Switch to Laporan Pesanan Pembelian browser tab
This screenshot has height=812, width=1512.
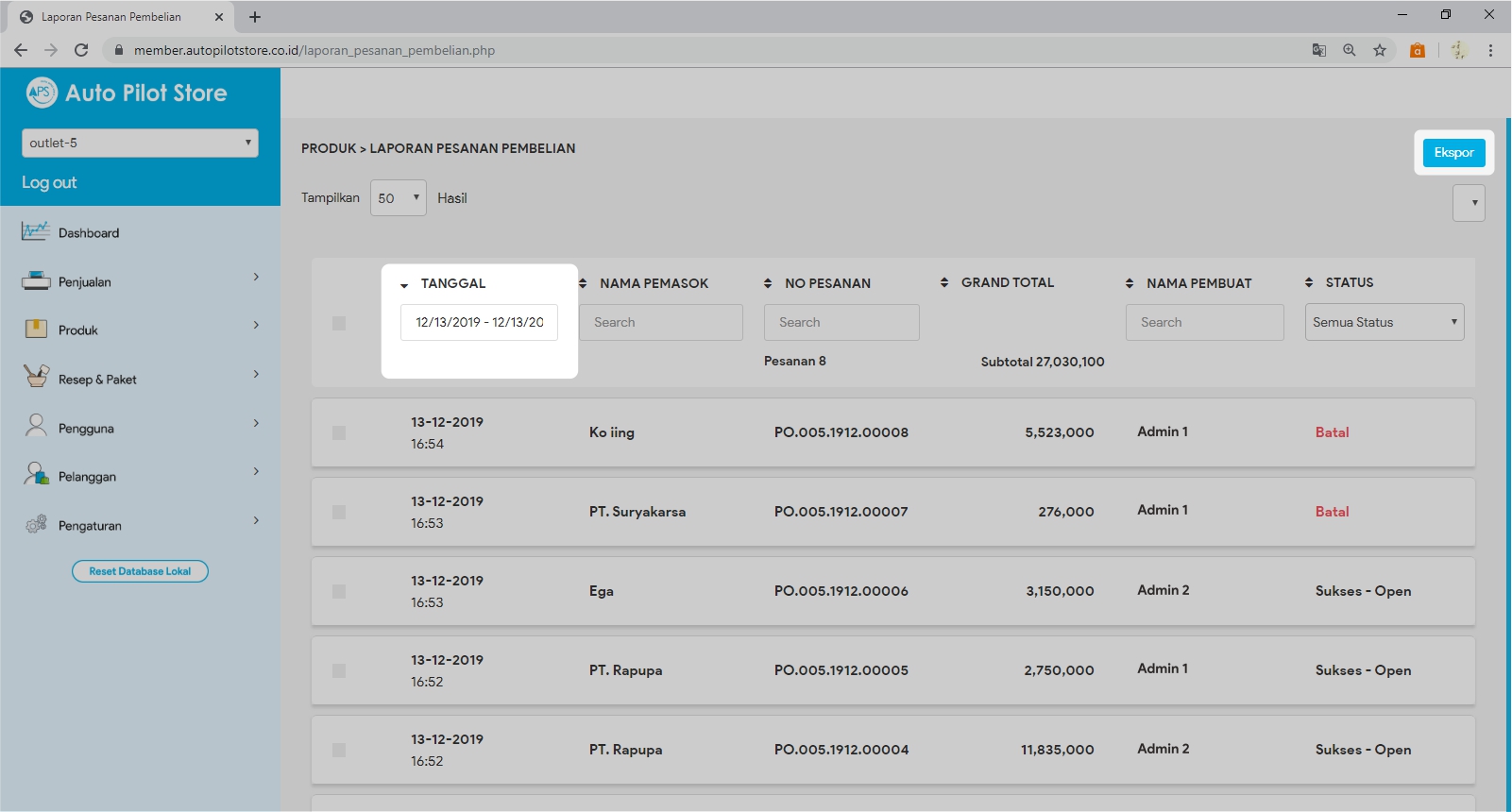(111, 17)
